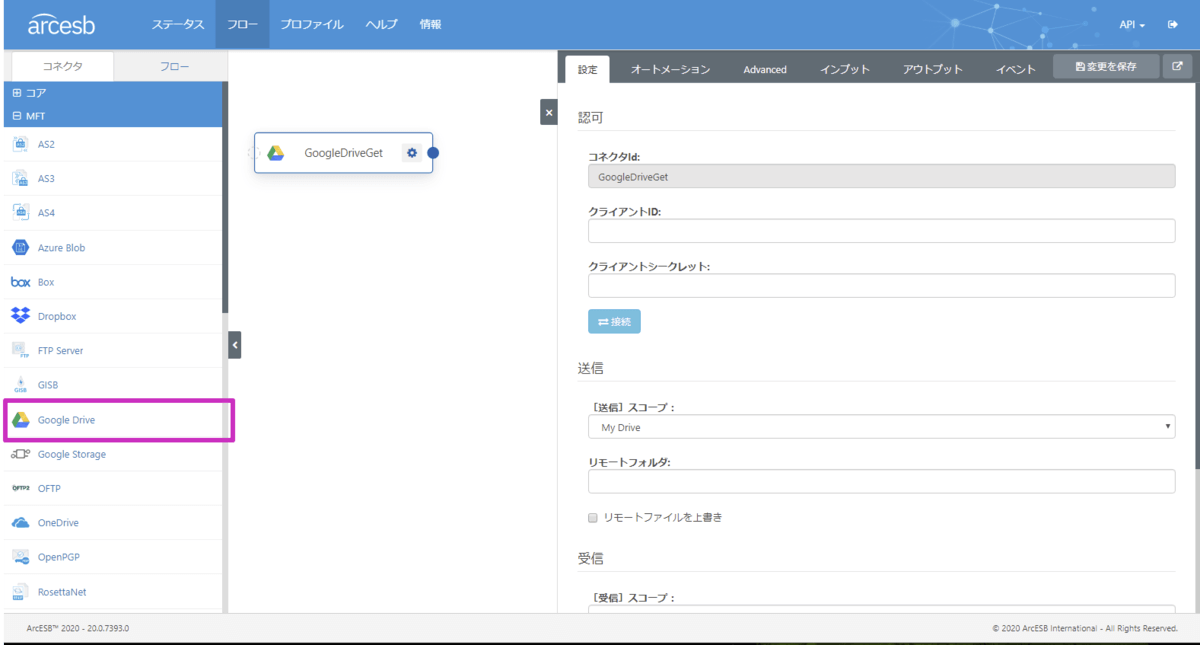Choose the Google Storage connector icon
The image size is (1200, 645).
[20, 454]
